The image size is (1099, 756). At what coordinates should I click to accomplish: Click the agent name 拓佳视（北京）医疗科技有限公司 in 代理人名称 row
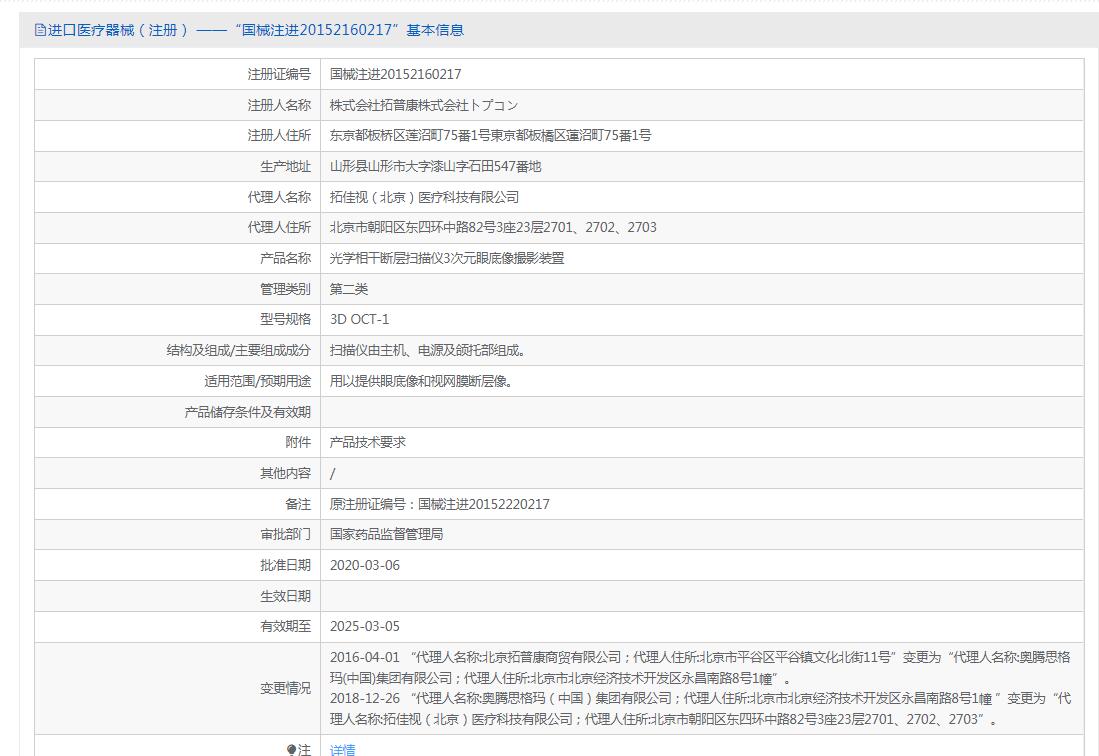[425, 197]
